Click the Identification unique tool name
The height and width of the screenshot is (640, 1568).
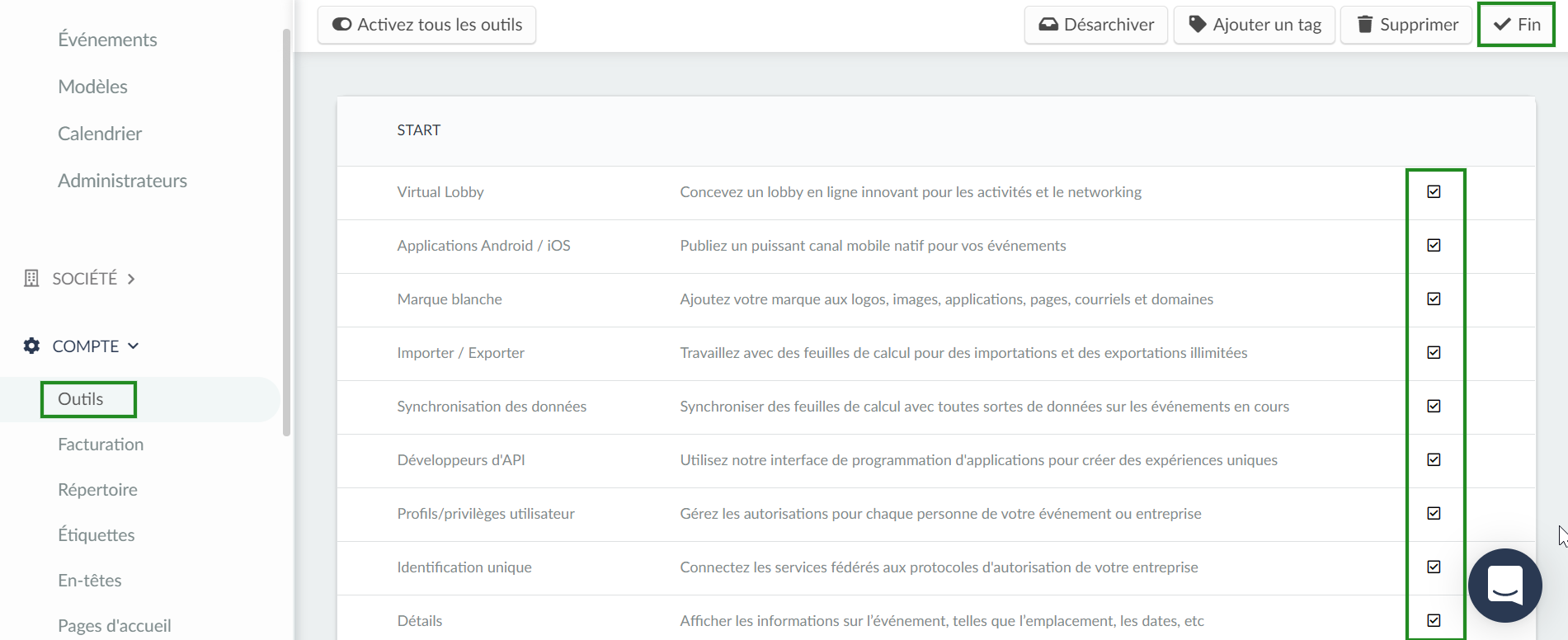point(464,567)
